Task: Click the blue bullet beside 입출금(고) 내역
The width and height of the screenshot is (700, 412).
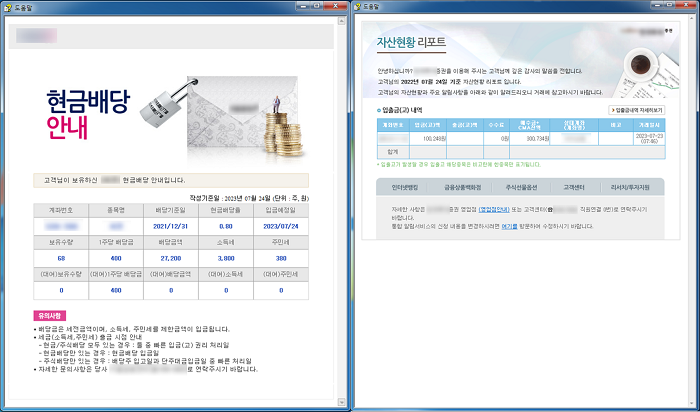Action: coord(379,110)
